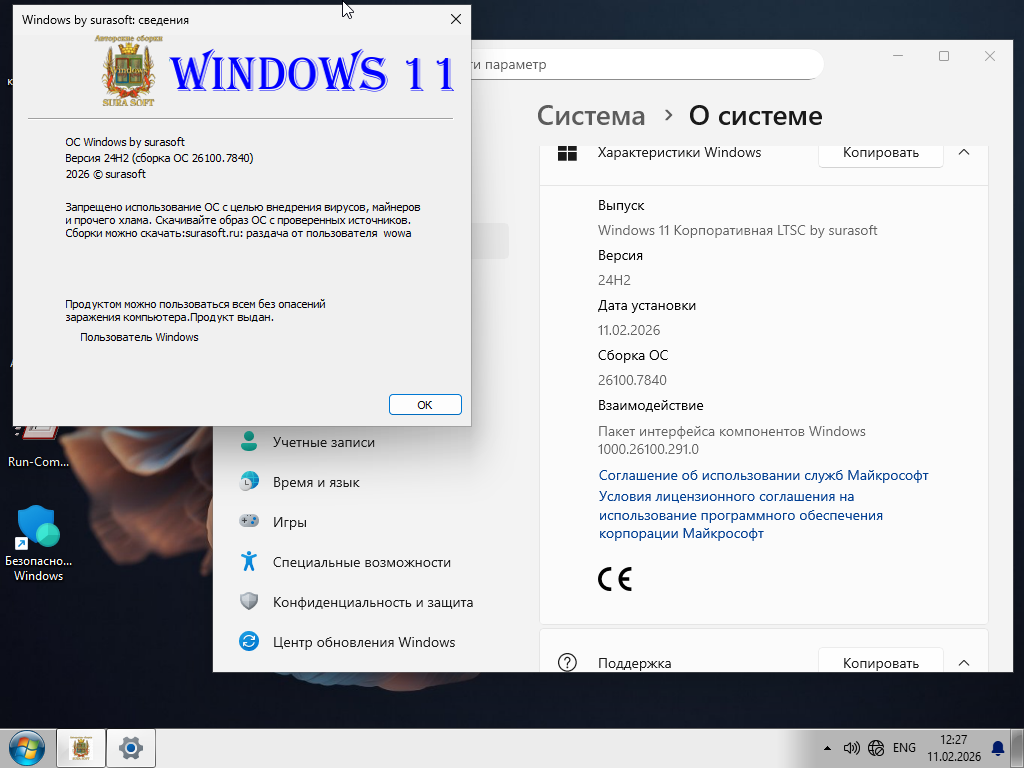This screenshot has width=1024, height=768.
Task: Click the Sura Soft crest logo in dialog
Action: click(x=129, y=71)
